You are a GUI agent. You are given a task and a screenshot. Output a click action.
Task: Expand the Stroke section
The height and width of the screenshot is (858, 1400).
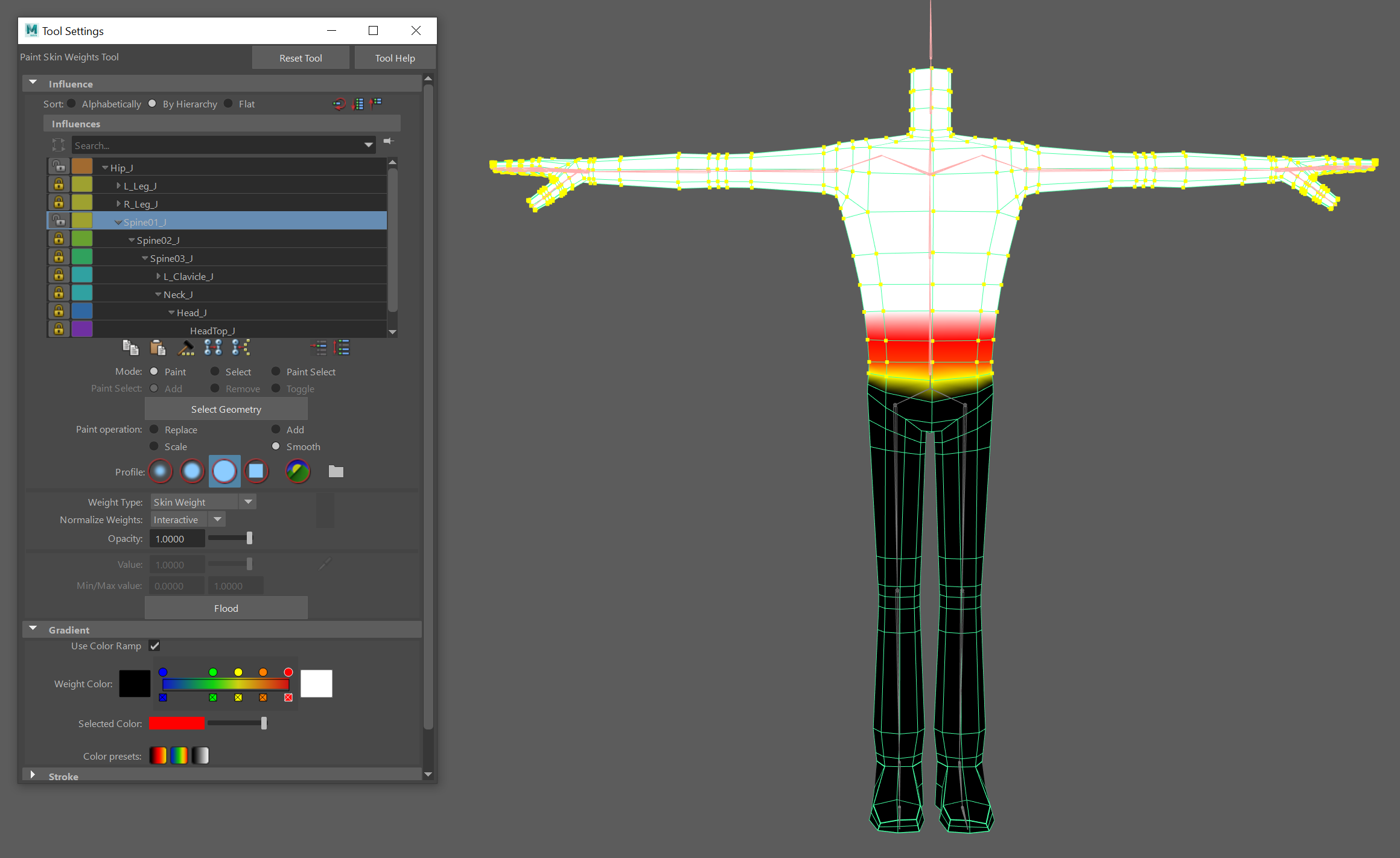point(33,775)
